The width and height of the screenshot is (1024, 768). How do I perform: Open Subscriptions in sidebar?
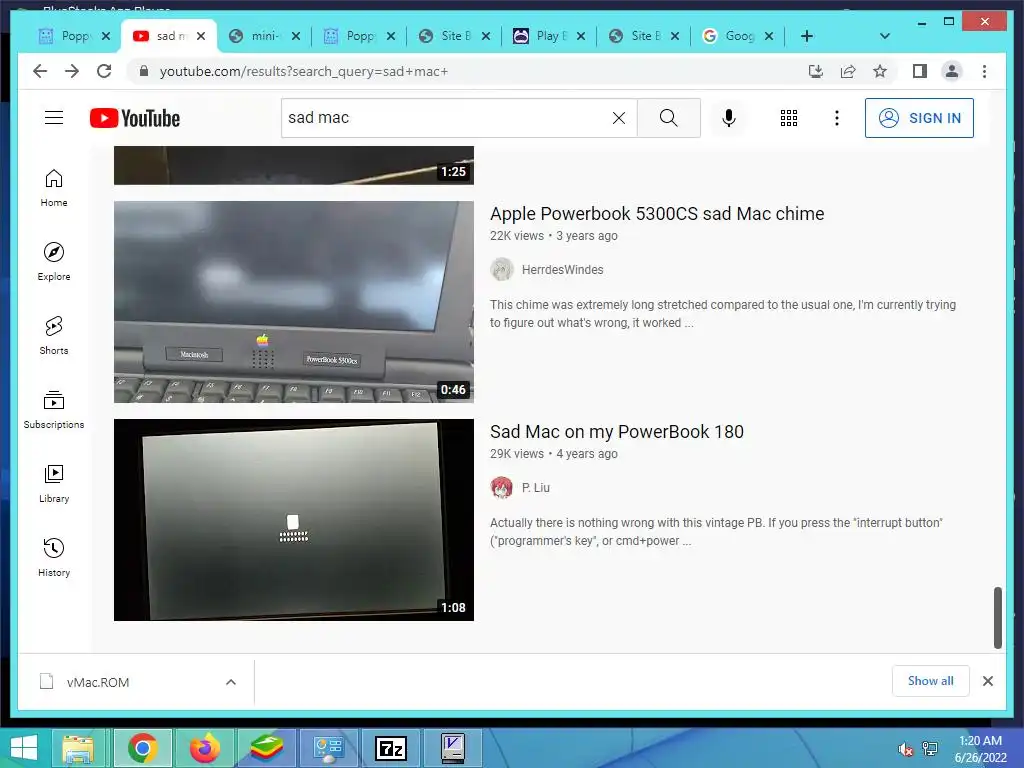(x=54, y=409)
